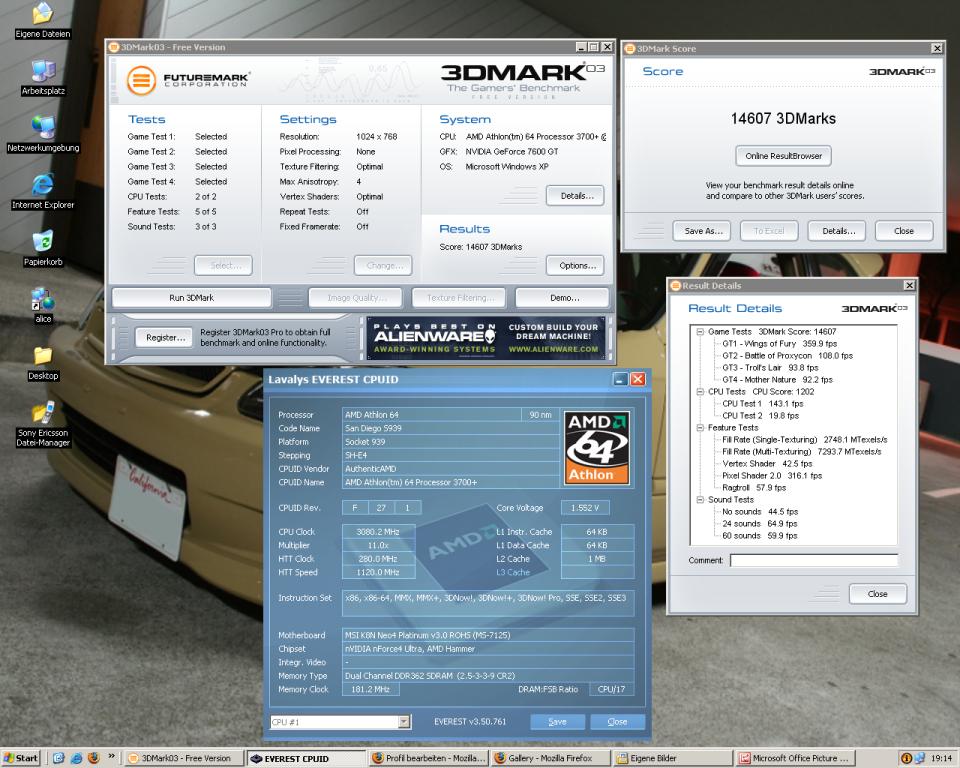
Task: Collapse the CPU Tests tree node
Action: point(700,391)
